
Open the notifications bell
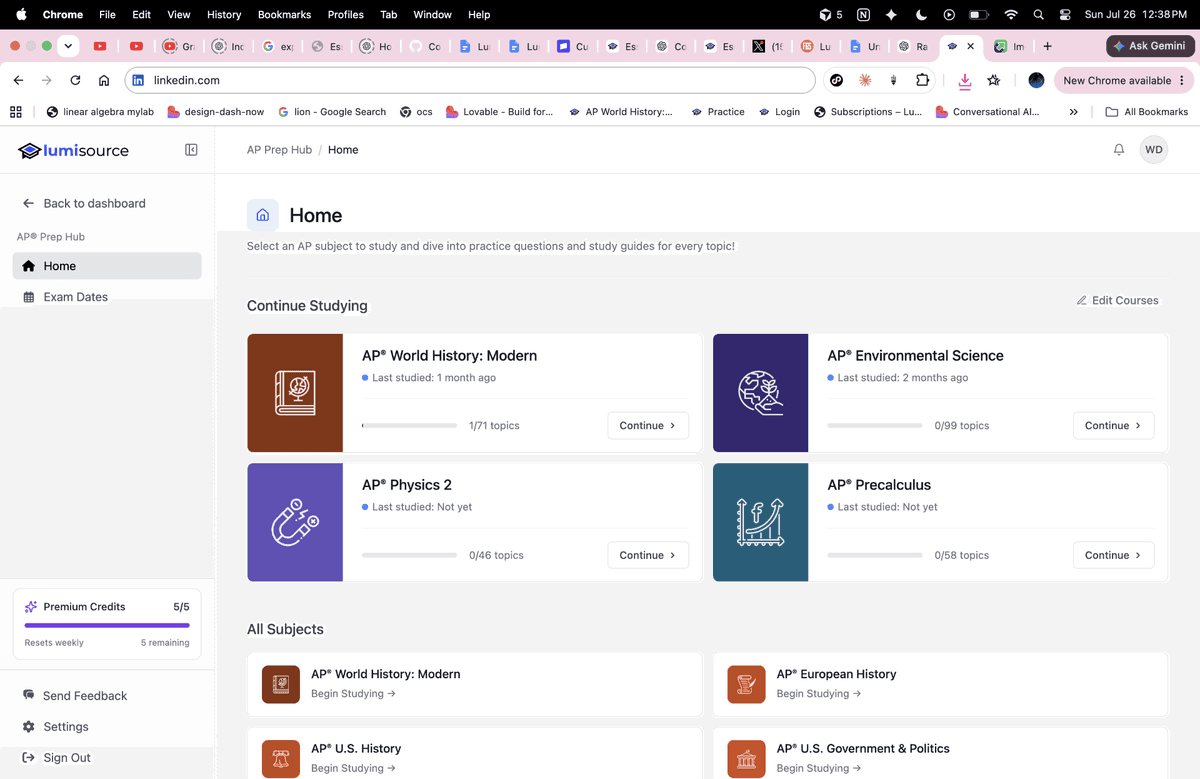pyautogui.click(x=1119, y=150)
